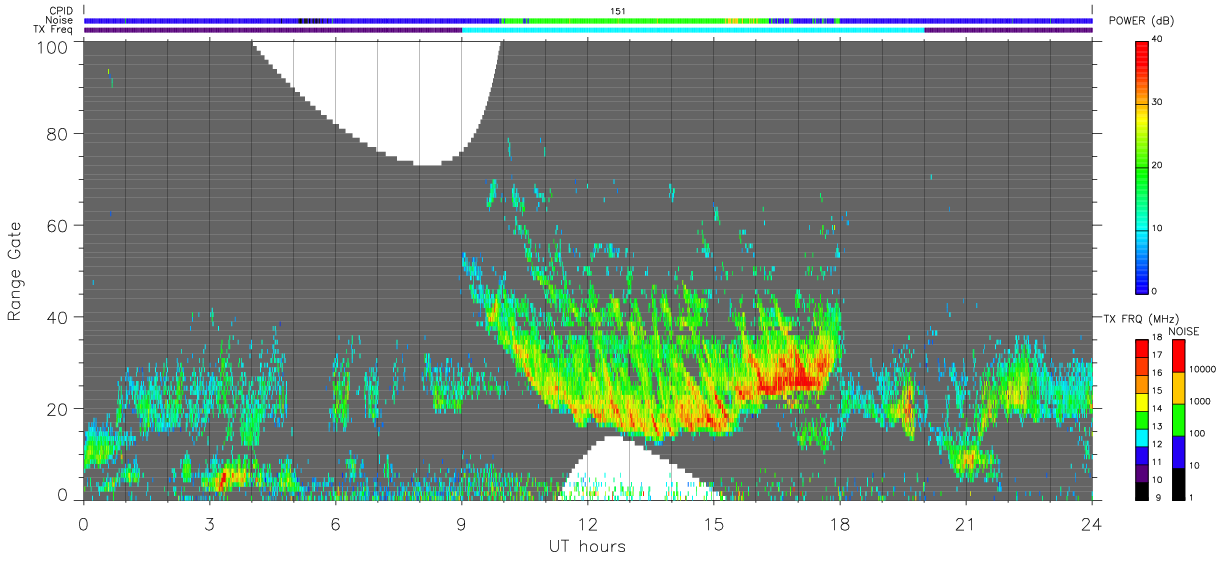Click the TX Freq row label at top left
The image size is (1228, 567).
pos(54,30)
